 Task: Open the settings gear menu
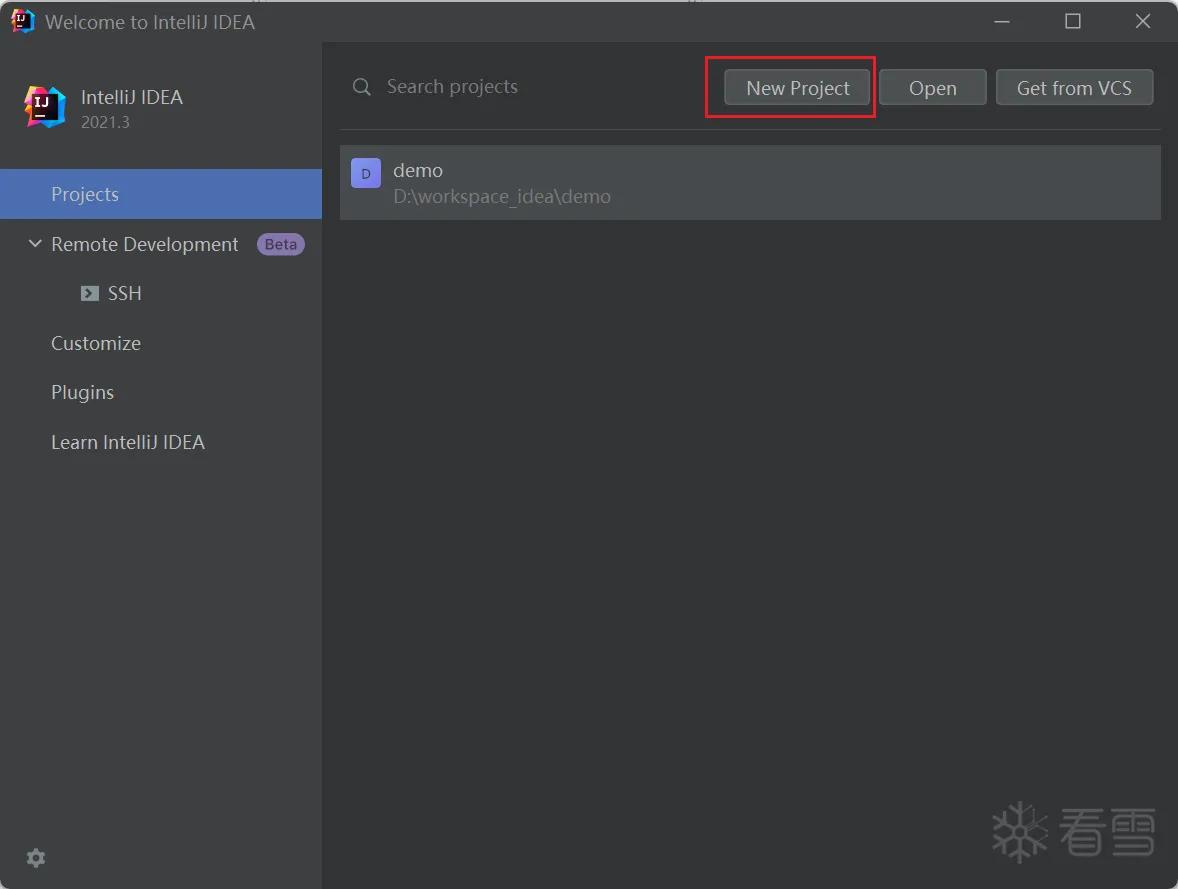35,857
